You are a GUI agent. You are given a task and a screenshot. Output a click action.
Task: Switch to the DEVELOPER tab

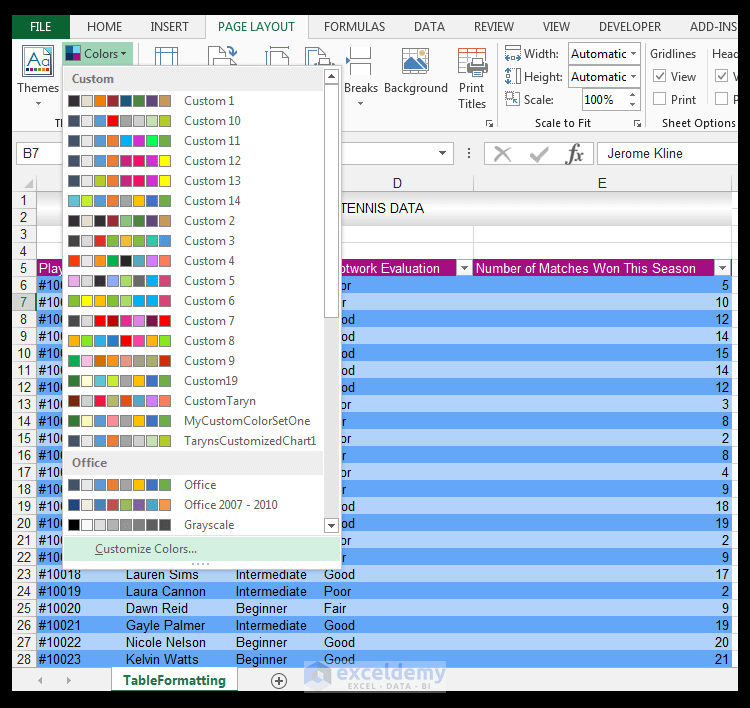coord(630,27)
